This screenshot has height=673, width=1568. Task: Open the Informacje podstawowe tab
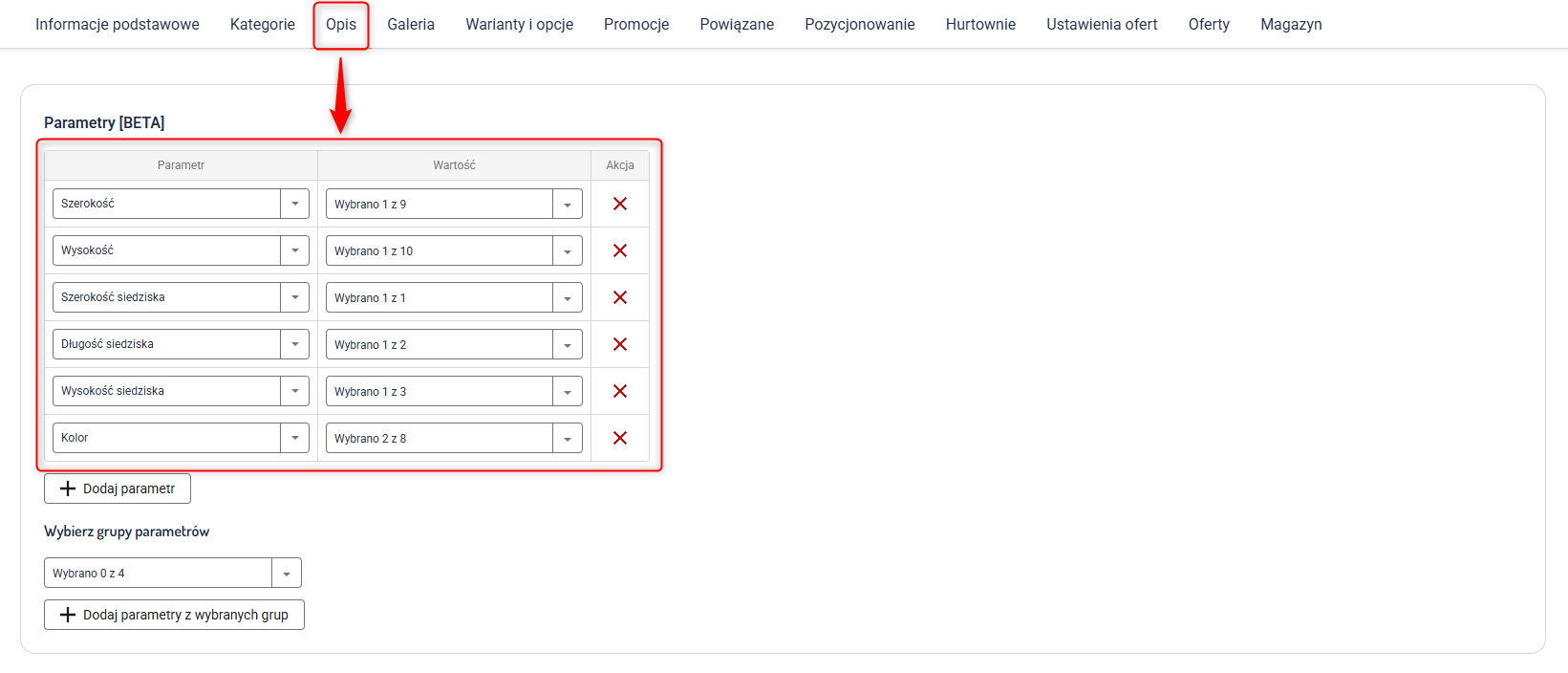coord(118,25)
